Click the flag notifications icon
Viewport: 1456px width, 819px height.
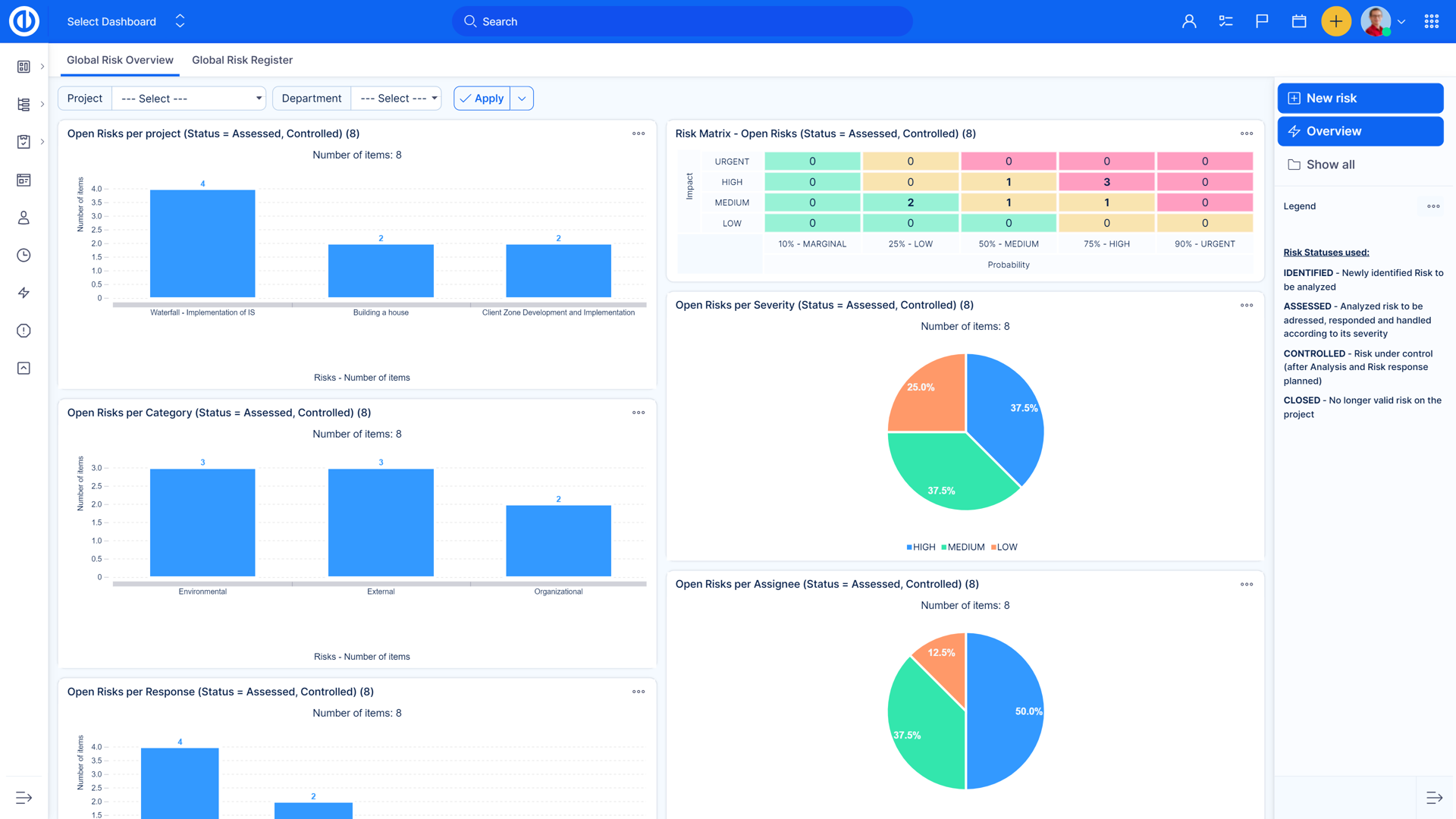point(1262,21)
